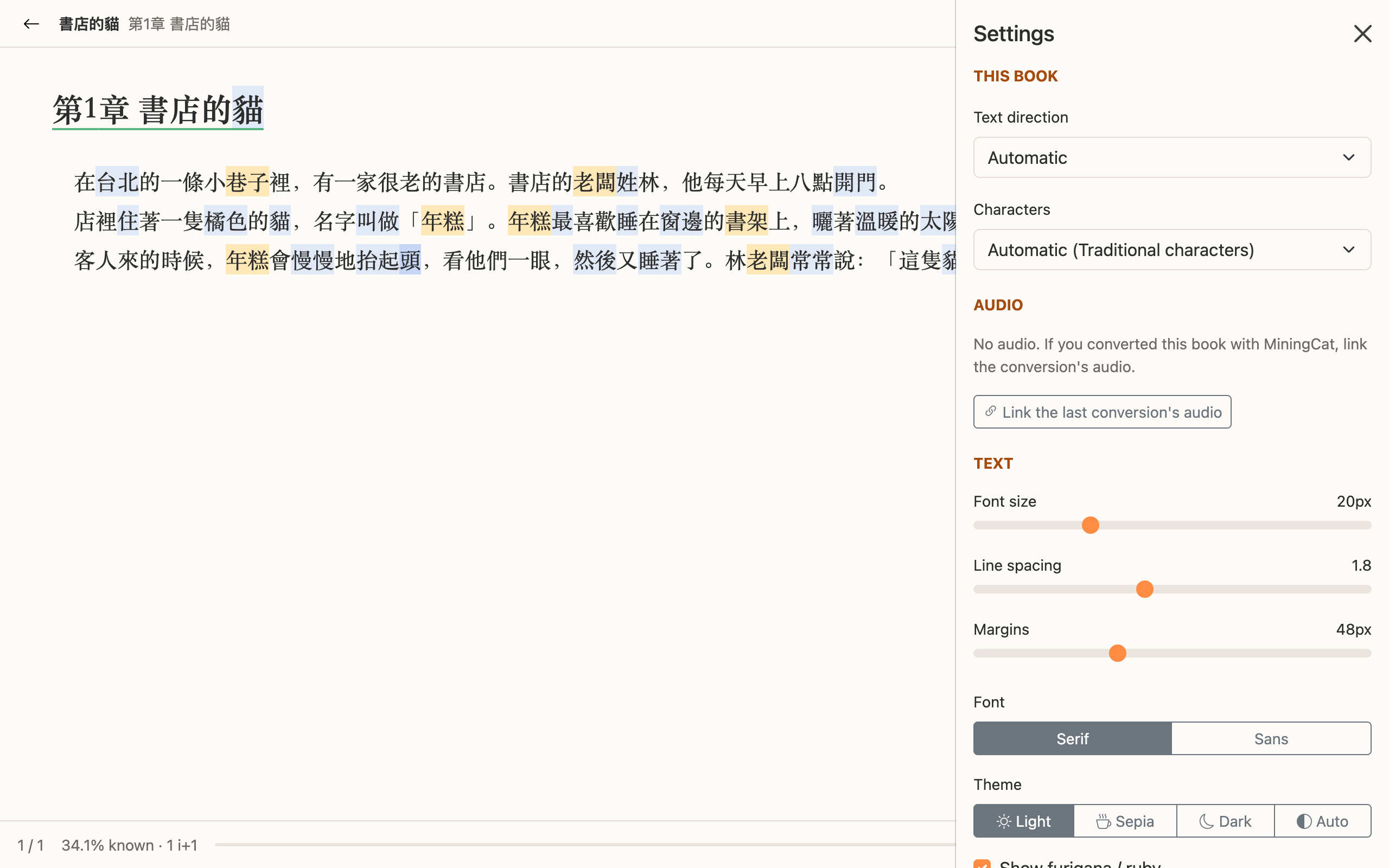The width and height of the screenshot is (1389, 868).
Task: Click the reading progress bar
Action: click(x=584, y=845)
